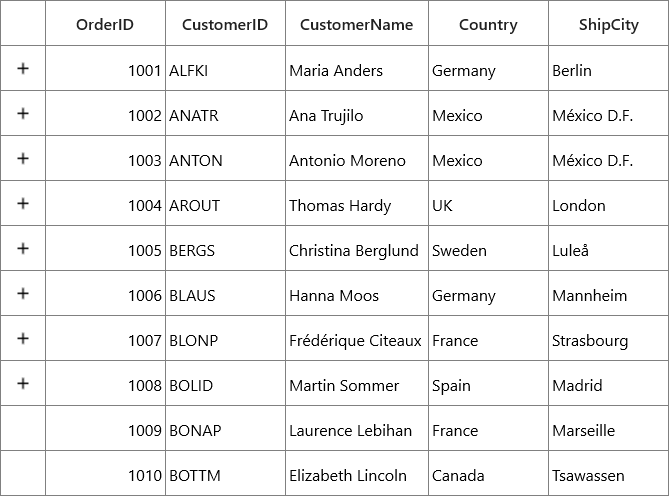Expand the row for order 1002
The image size is (669, 496).
(23, 113)
